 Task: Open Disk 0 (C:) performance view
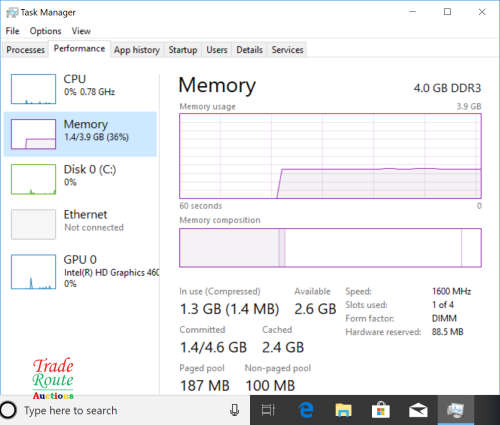point(80,179)
